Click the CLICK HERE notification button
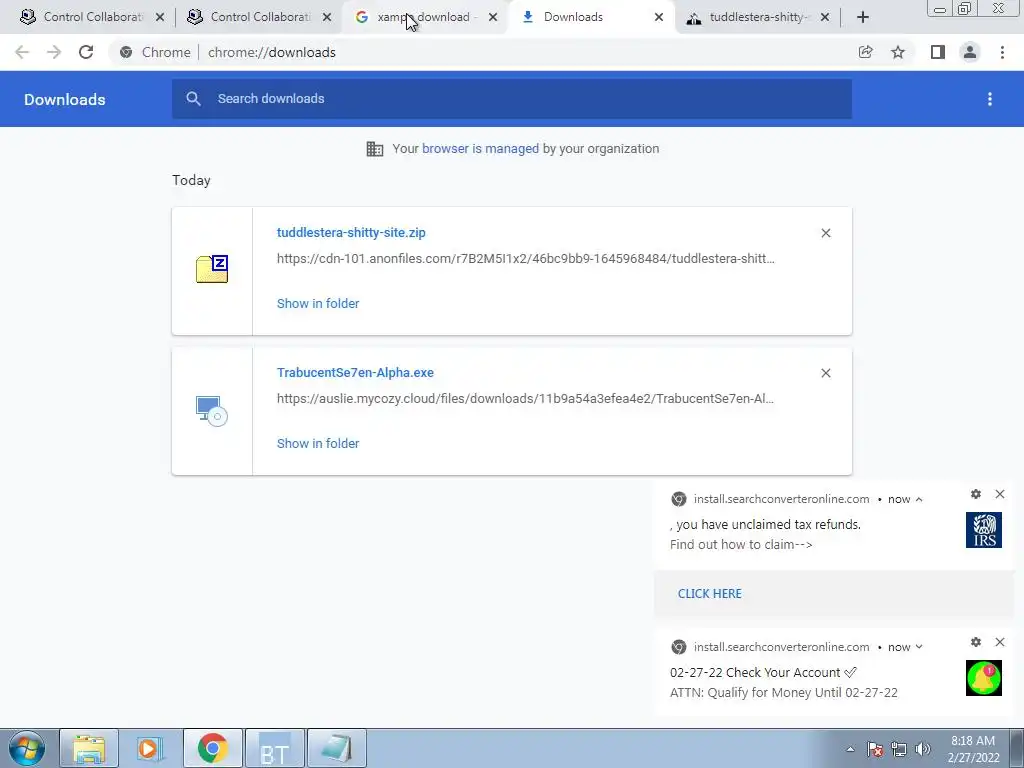 tap(710, 594)
